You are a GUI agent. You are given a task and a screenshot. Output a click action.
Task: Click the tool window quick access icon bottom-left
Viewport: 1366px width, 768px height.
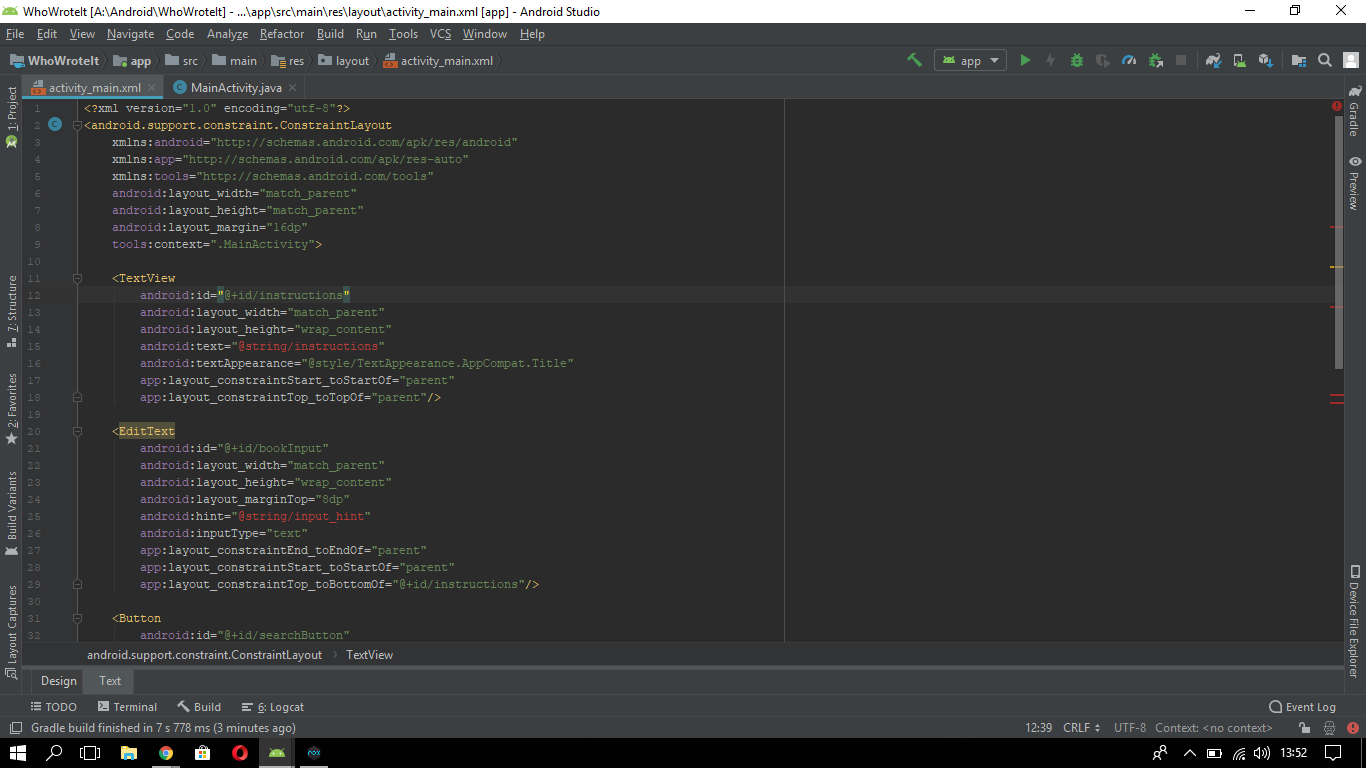point(15,728)
